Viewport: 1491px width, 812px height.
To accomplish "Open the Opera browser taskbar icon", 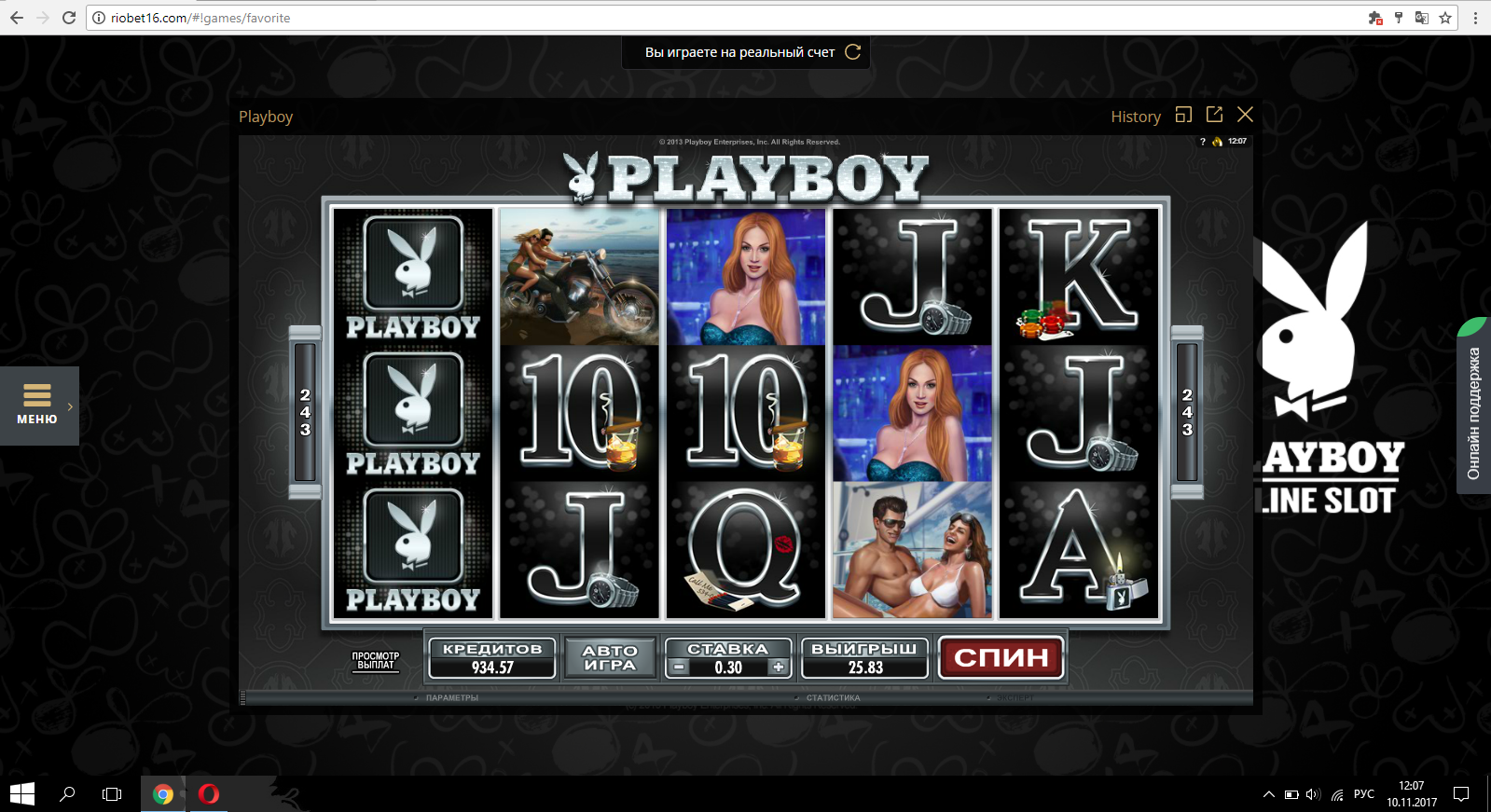I will tap(209, 793).
